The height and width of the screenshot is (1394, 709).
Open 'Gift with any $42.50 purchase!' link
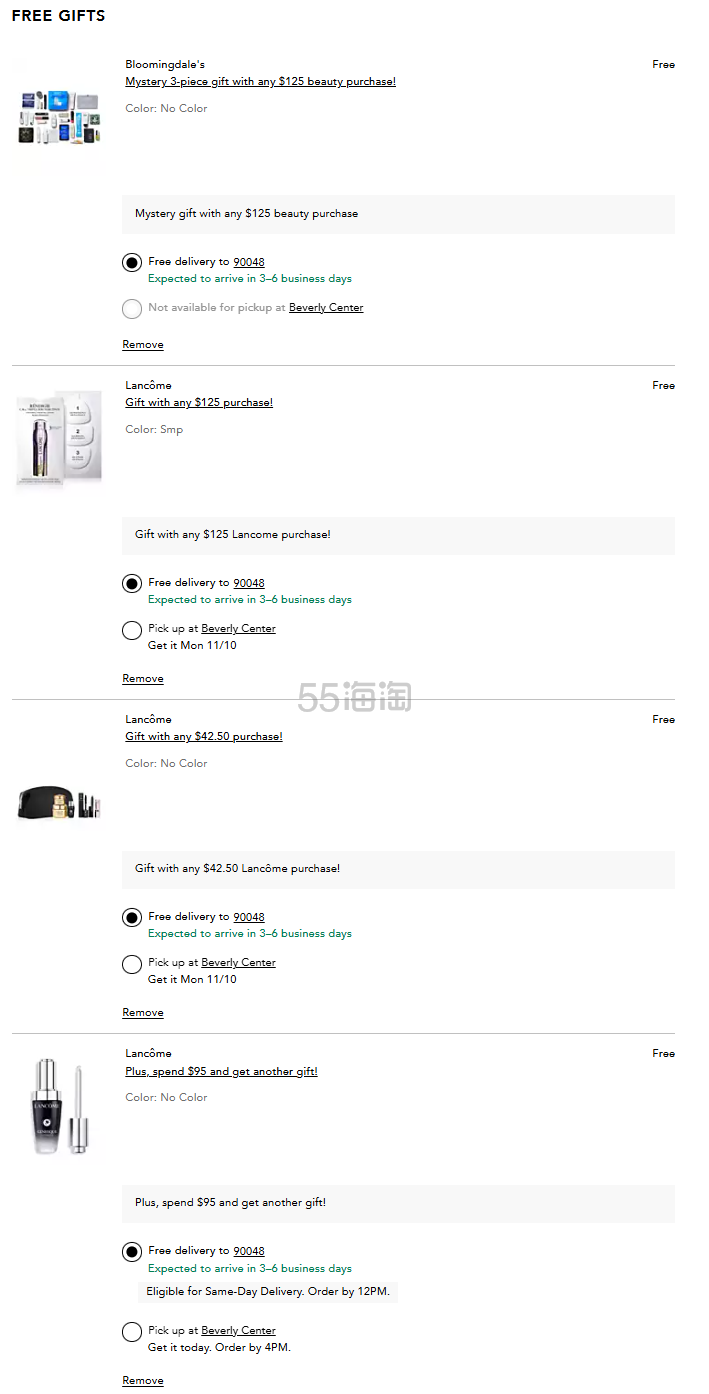204,737
